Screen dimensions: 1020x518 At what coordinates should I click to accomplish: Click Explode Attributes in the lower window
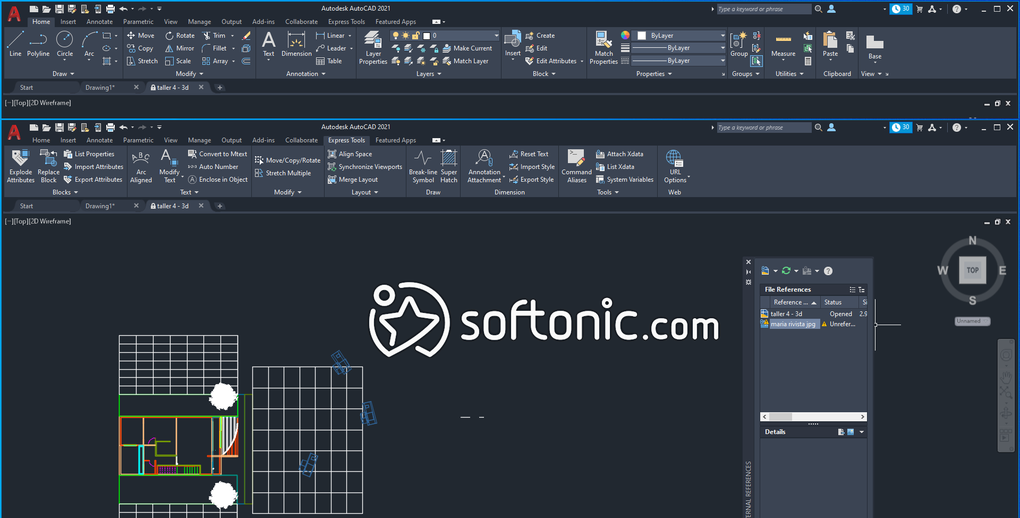pos(20,167)
